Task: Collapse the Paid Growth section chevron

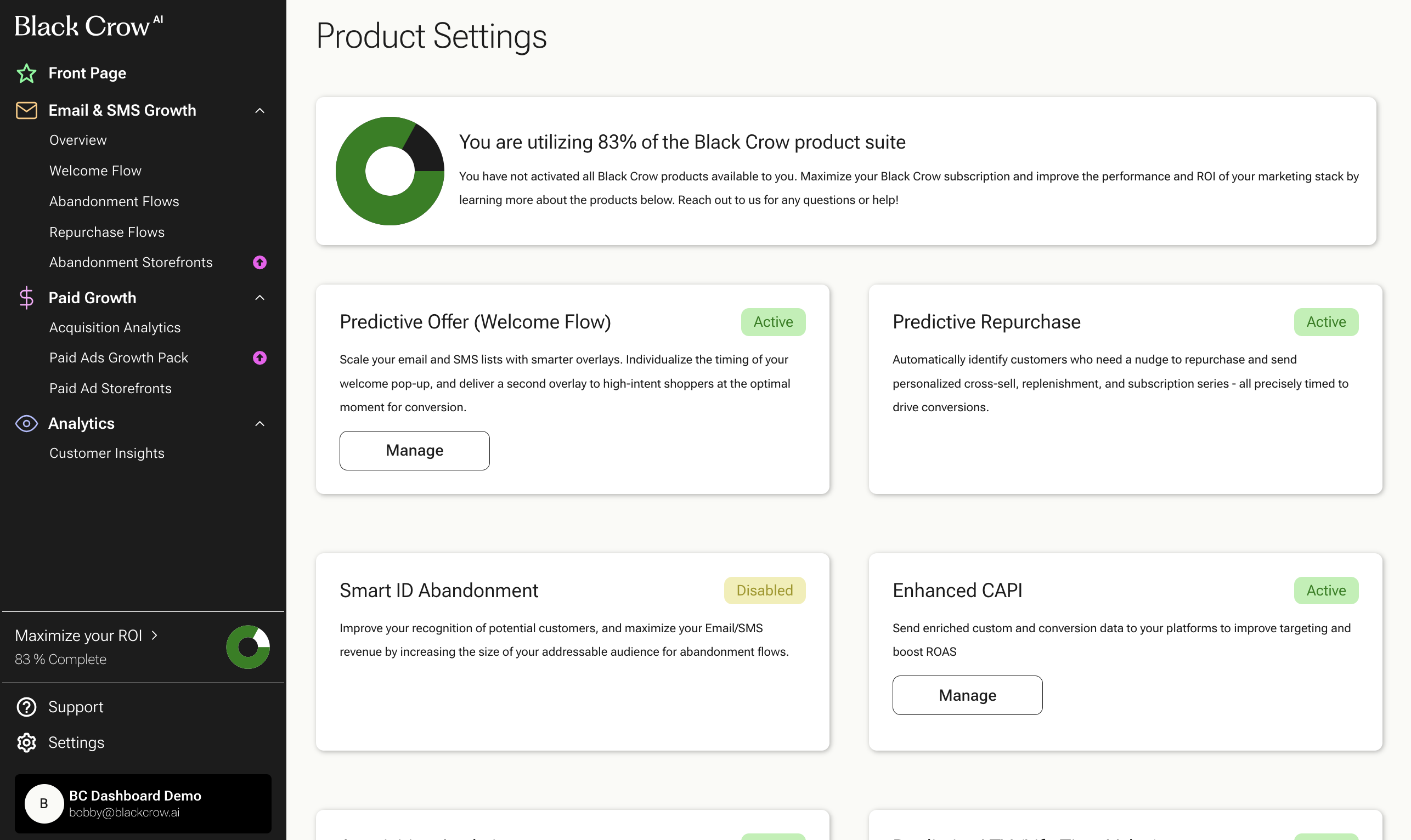Action: coord(260,298)
